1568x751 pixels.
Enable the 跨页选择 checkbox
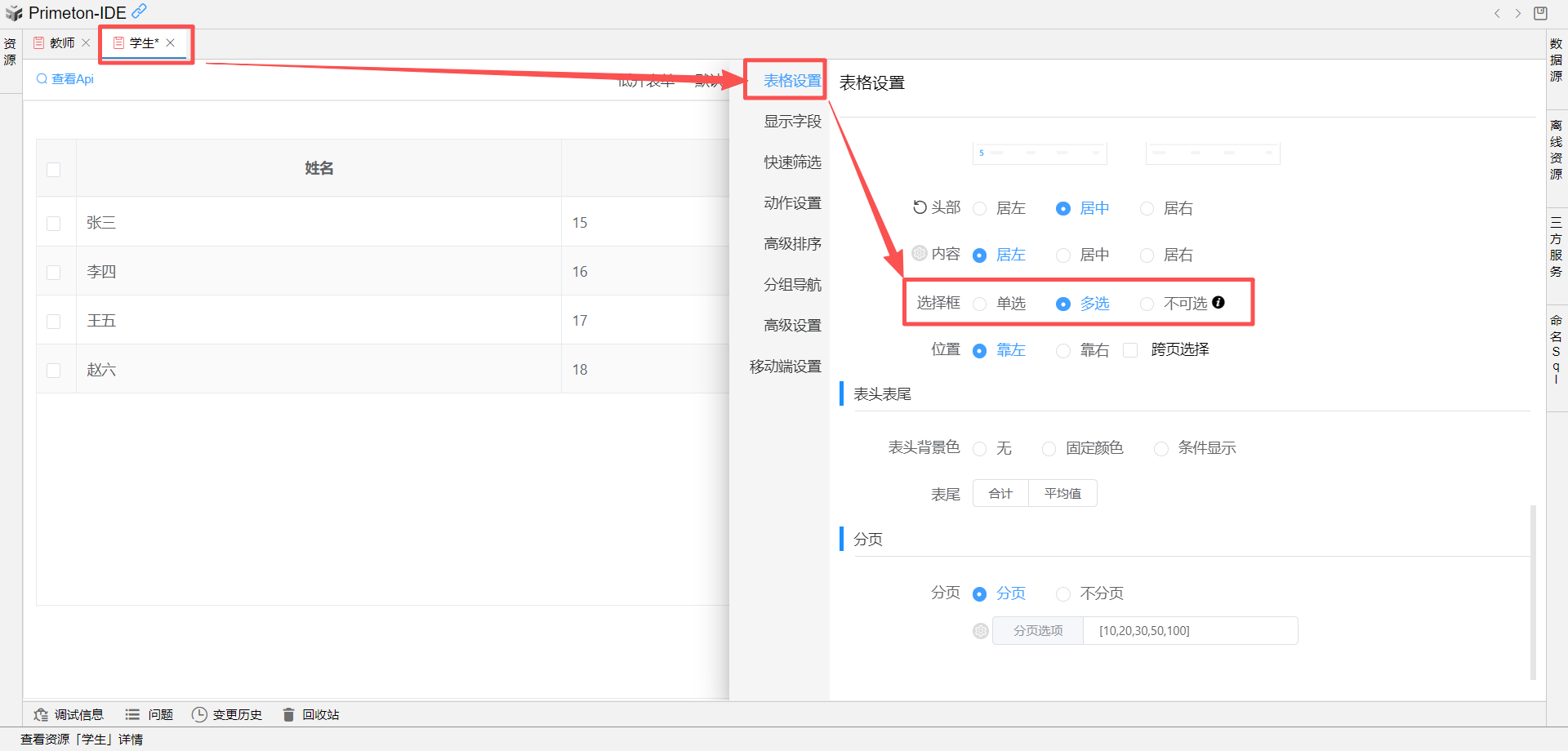[x=1131, y=350]
